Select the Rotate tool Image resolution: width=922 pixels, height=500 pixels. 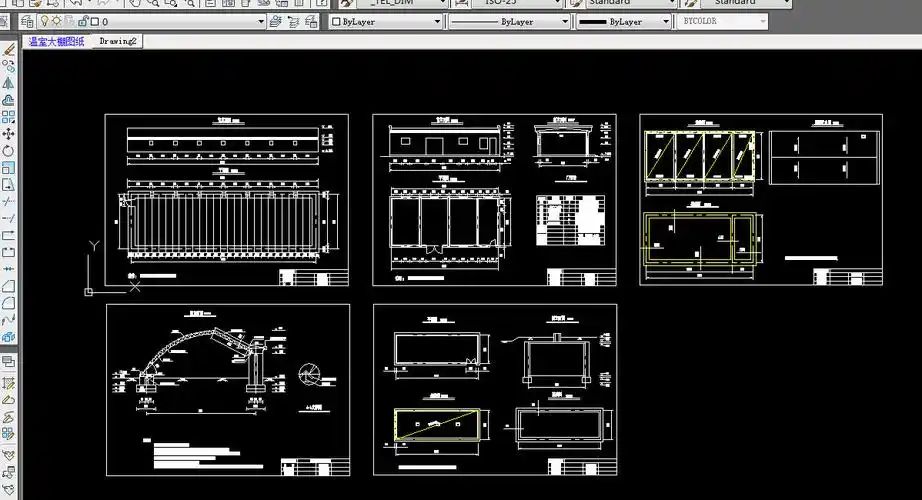pos(9,150)
